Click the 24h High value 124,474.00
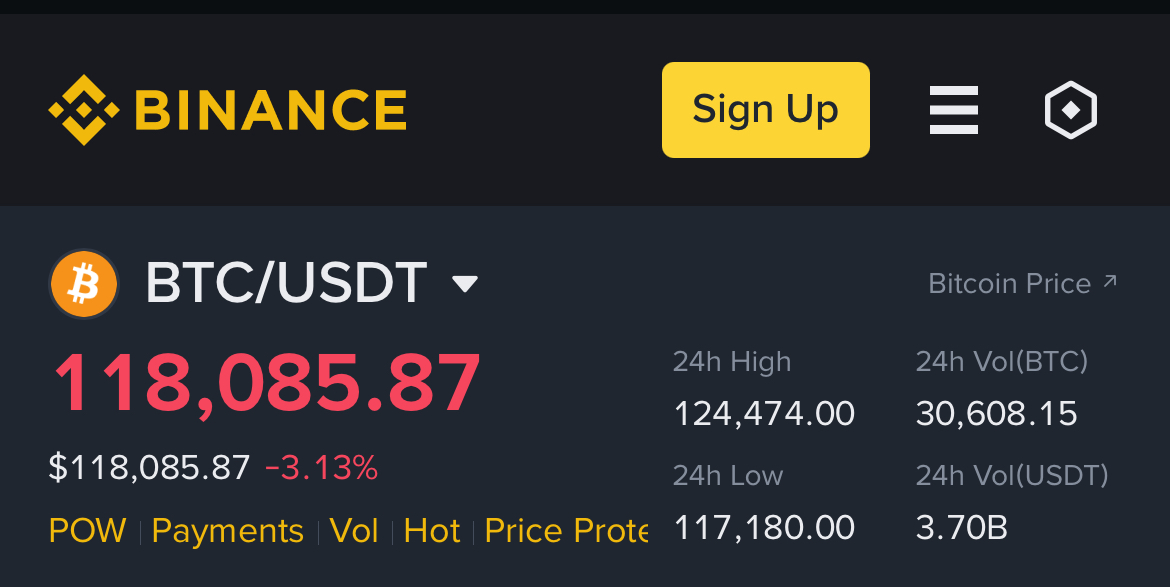 tap(764, 413)
